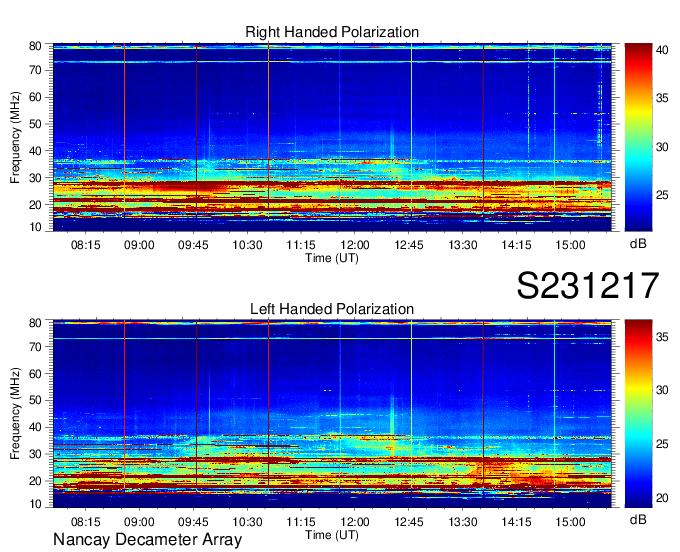Click the top plot 'Frequency (MHz)' label
The height and width of the screenshot is (552, 680).
(15, 137)
